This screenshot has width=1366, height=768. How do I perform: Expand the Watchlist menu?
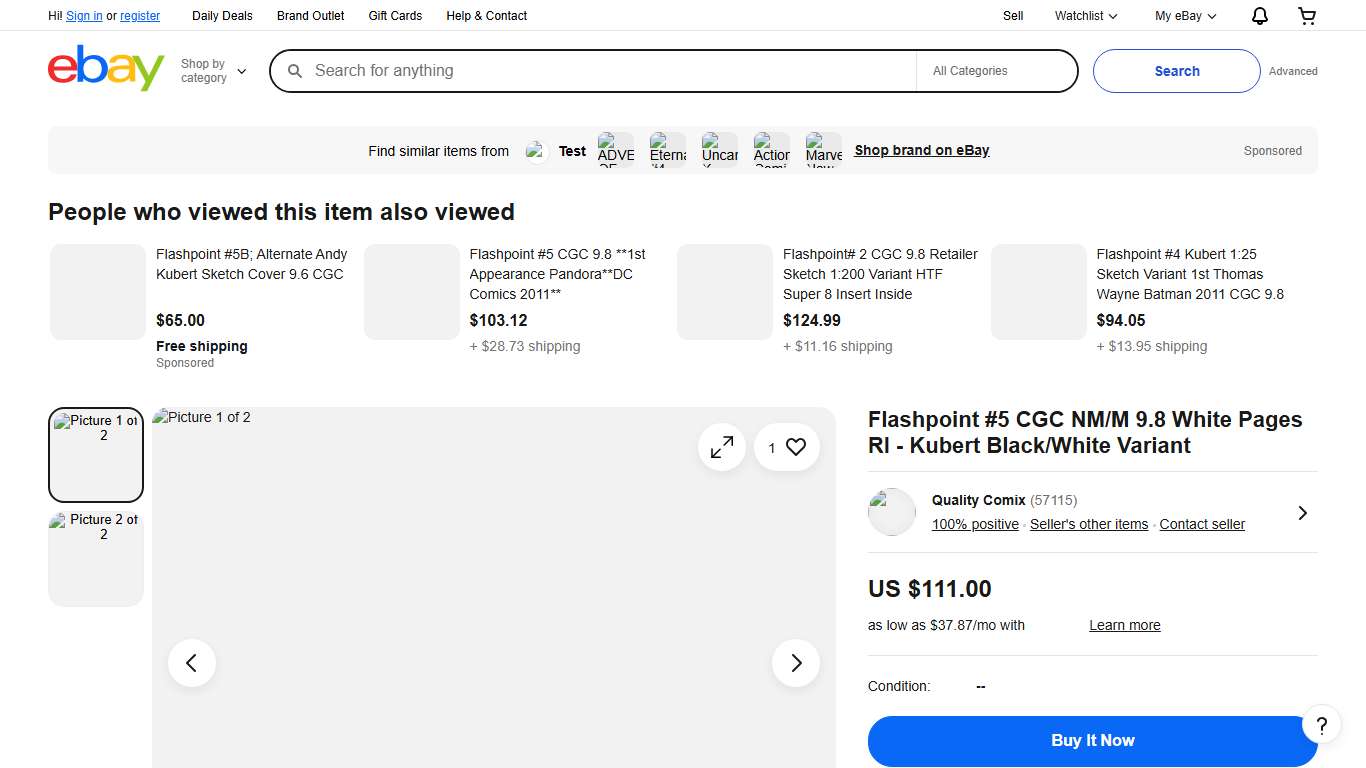coord(1086,16)
